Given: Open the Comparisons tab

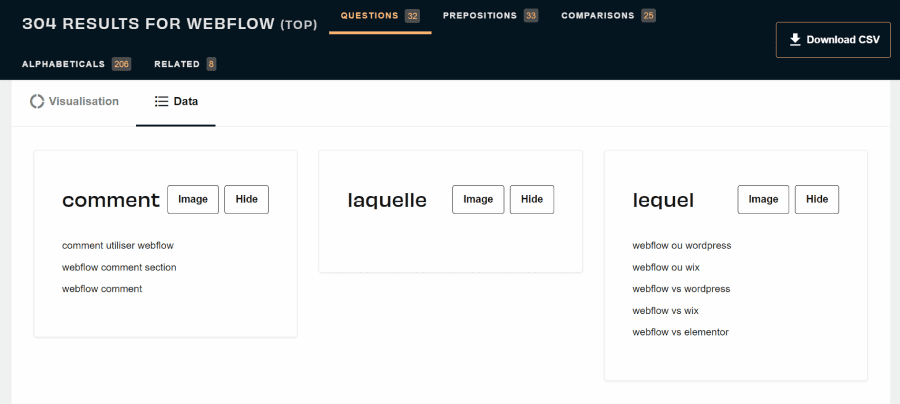Looking at the screenshot, I should 608,16.
